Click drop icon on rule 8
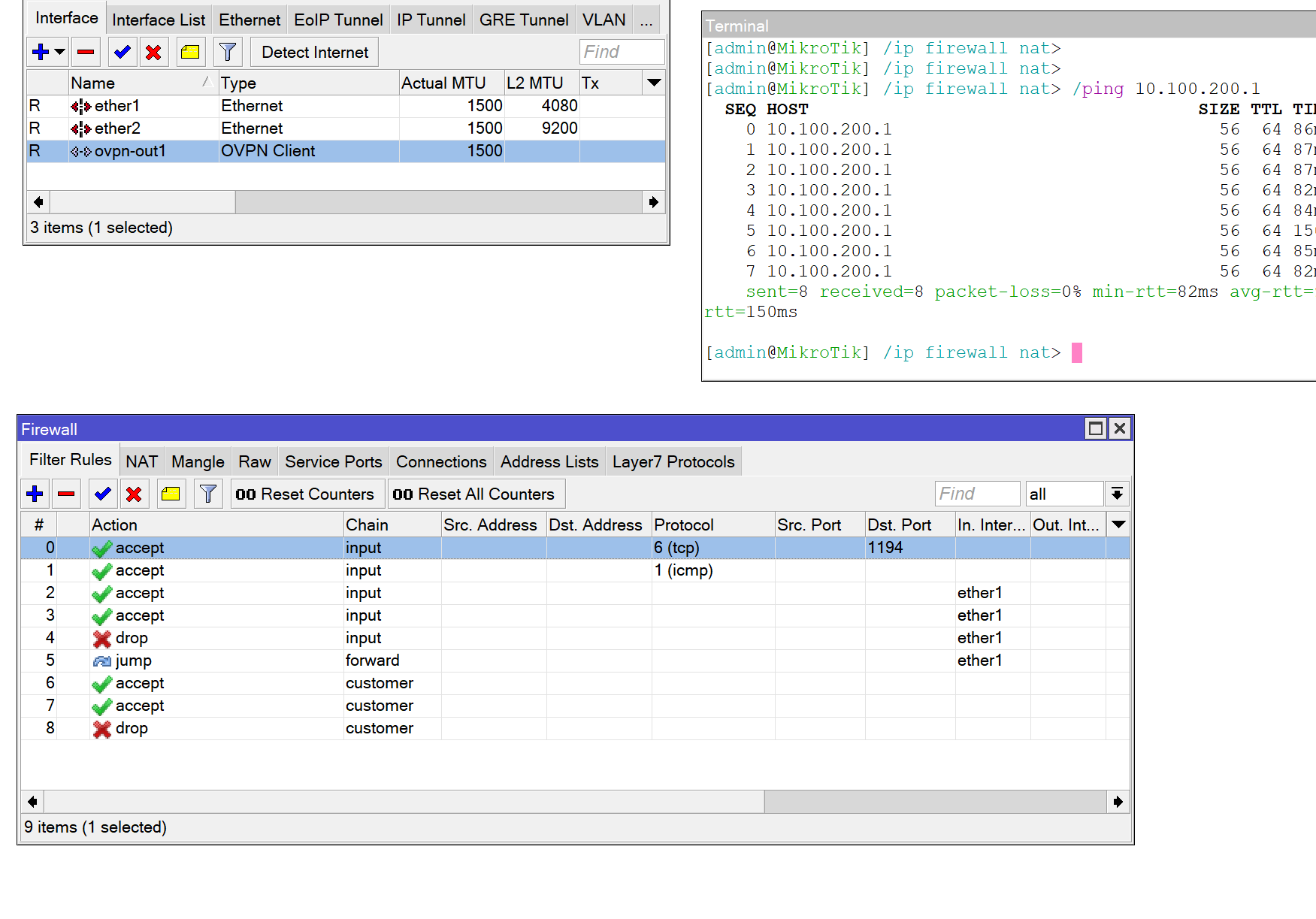This screenshot has width=1316, height=919. click(x=101, y=729)
